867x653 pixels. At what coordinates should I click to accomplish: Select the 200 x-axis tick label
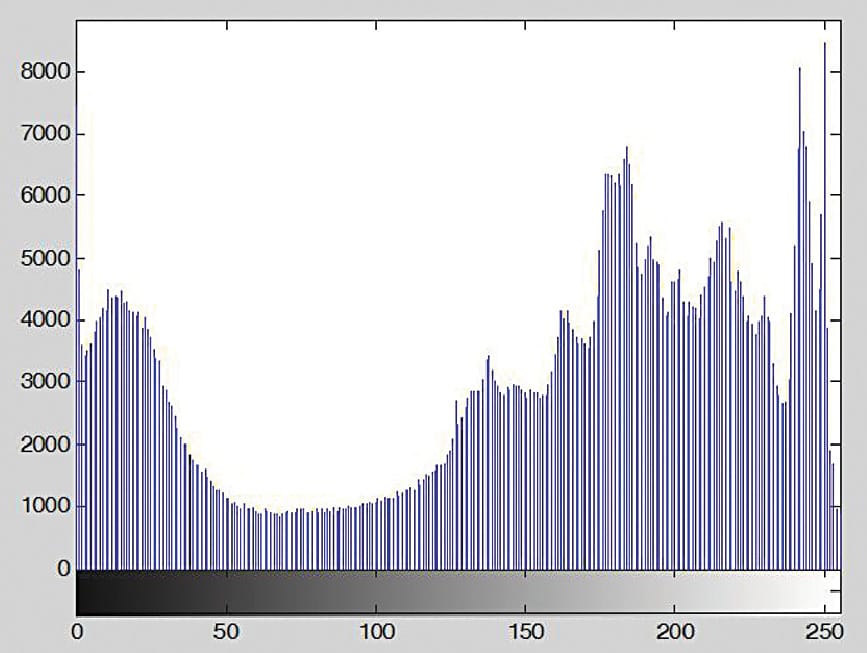tap(674, 632)
